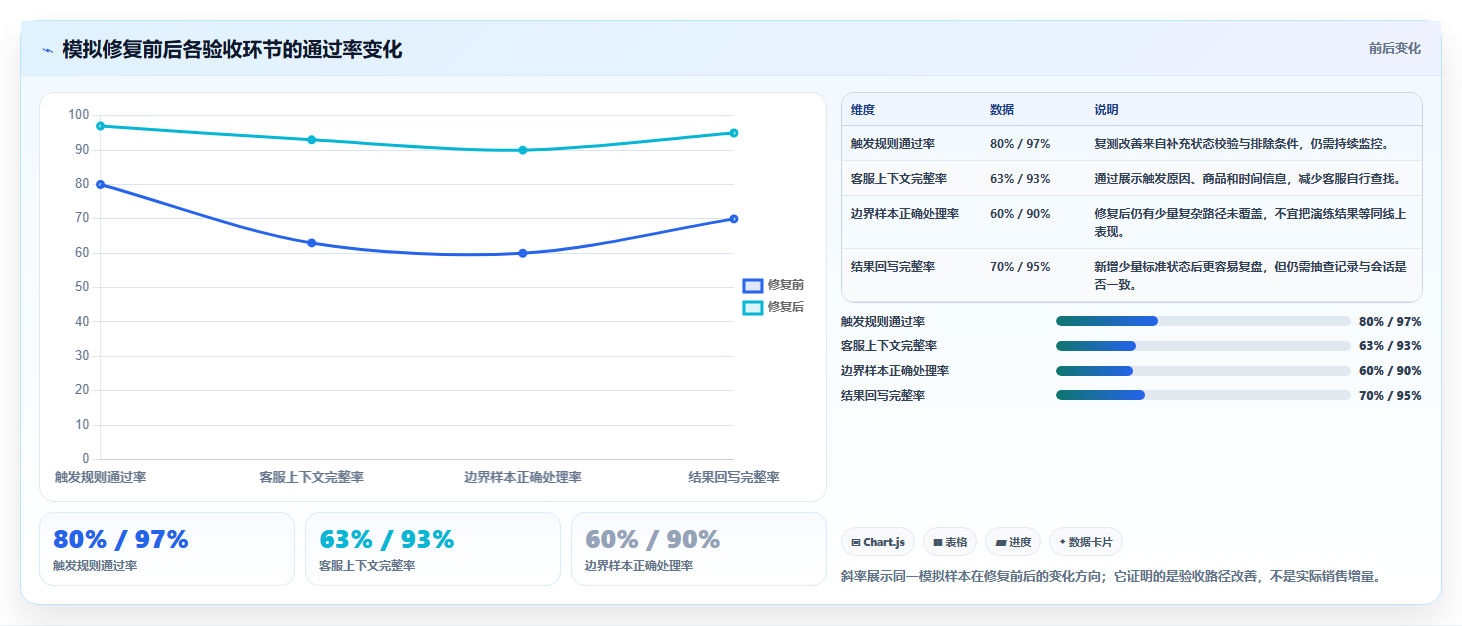Select table value 63% / 93%
Viewport: 1462px width, 626px height.
point(1020,179)
